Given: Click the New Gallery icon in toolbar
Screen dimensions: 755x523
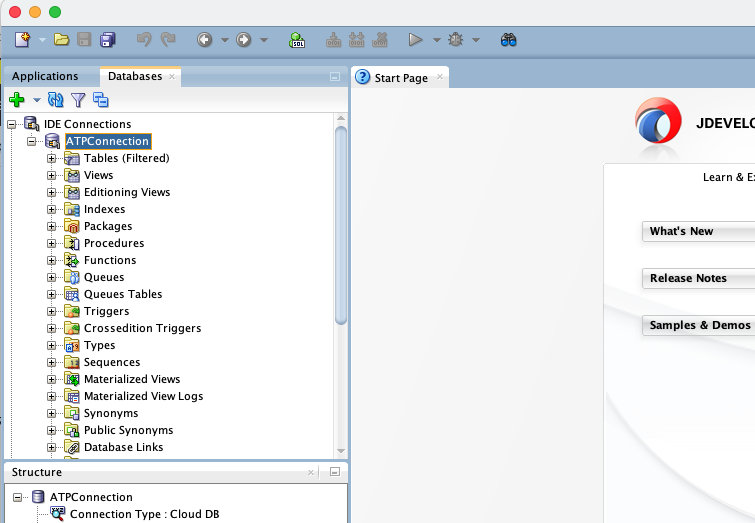Looking at the screenshot, I should (22, 39).
